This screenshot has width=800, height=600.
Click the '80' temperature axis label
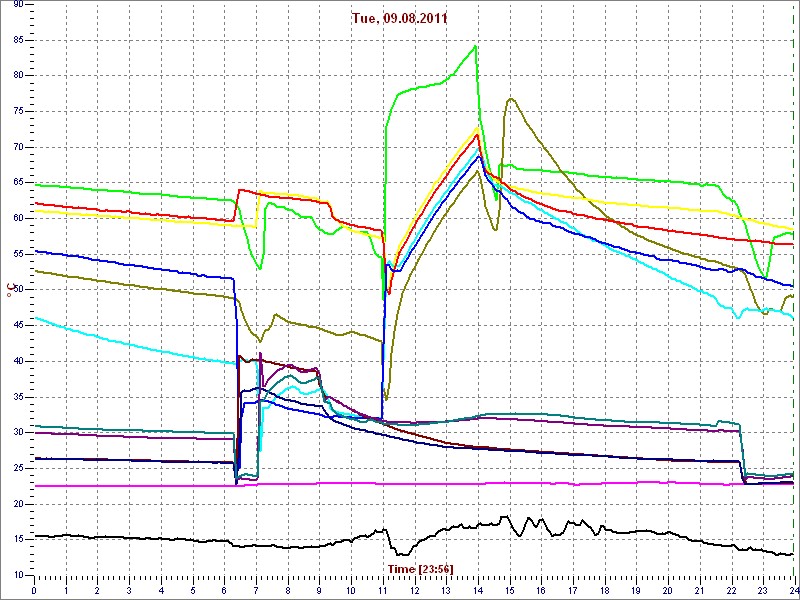pyautogui.click(x=16, y=76)
